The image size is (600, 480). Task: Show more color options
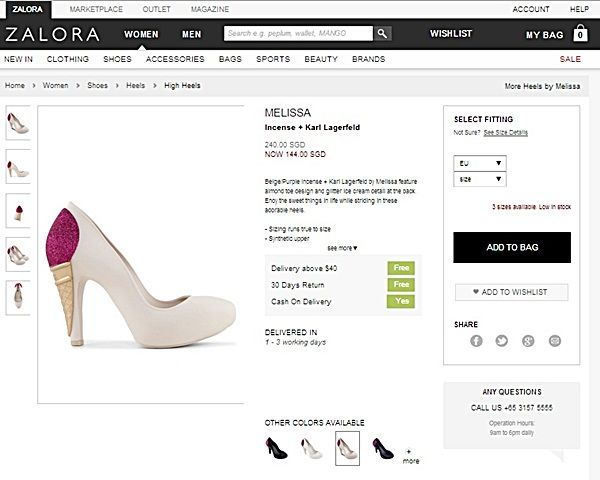[x=411, y=456]
